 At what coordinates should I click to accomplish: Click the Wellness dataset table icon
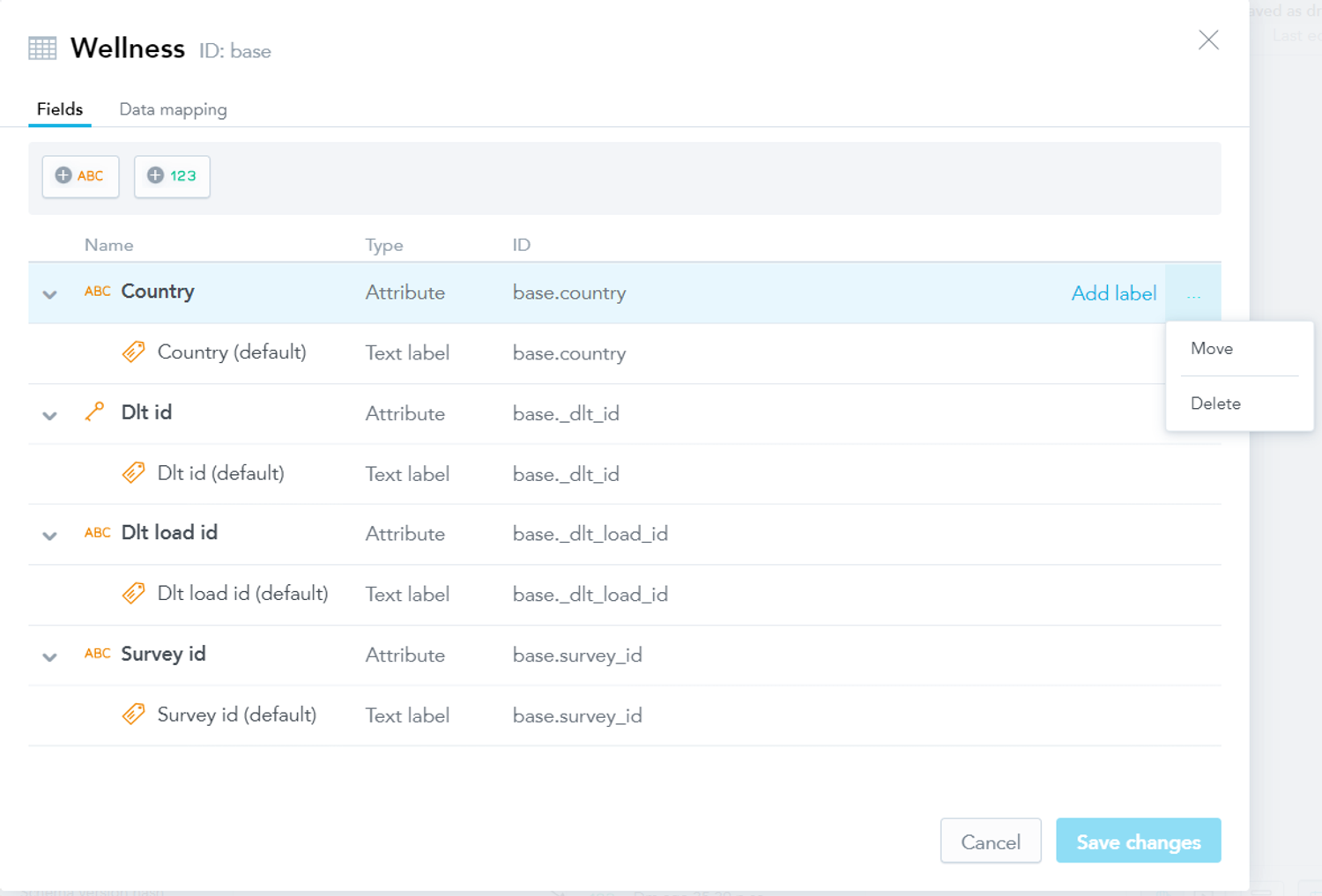42,48
